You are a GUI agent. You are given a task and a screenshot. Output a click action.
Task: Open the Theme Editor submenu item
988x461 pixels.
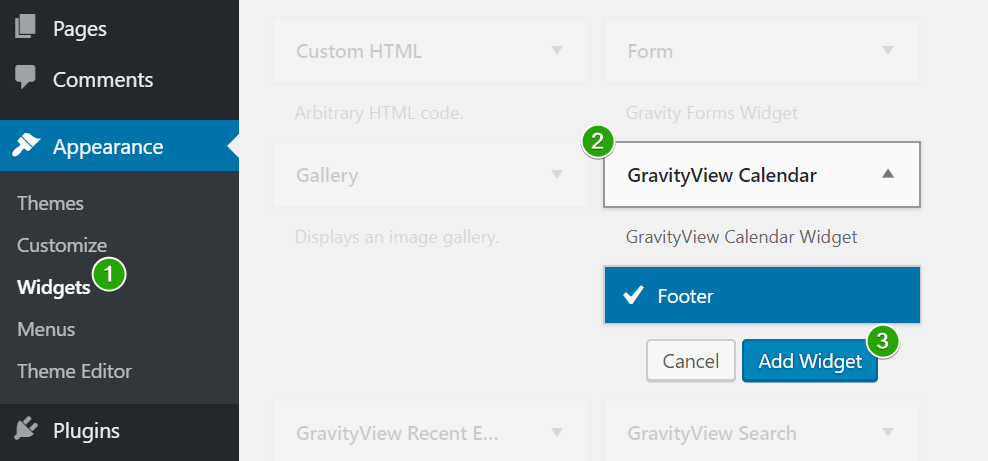coord(74,371)
